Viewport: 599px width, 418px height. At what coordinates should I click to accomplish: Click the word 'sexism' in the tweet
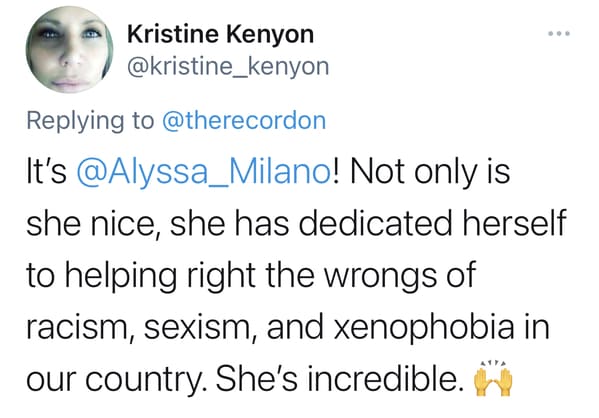click(200, 328)
